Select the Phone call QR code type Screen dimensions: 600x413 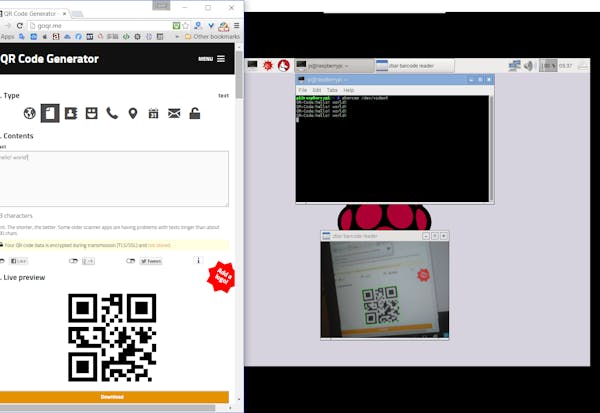112,113
